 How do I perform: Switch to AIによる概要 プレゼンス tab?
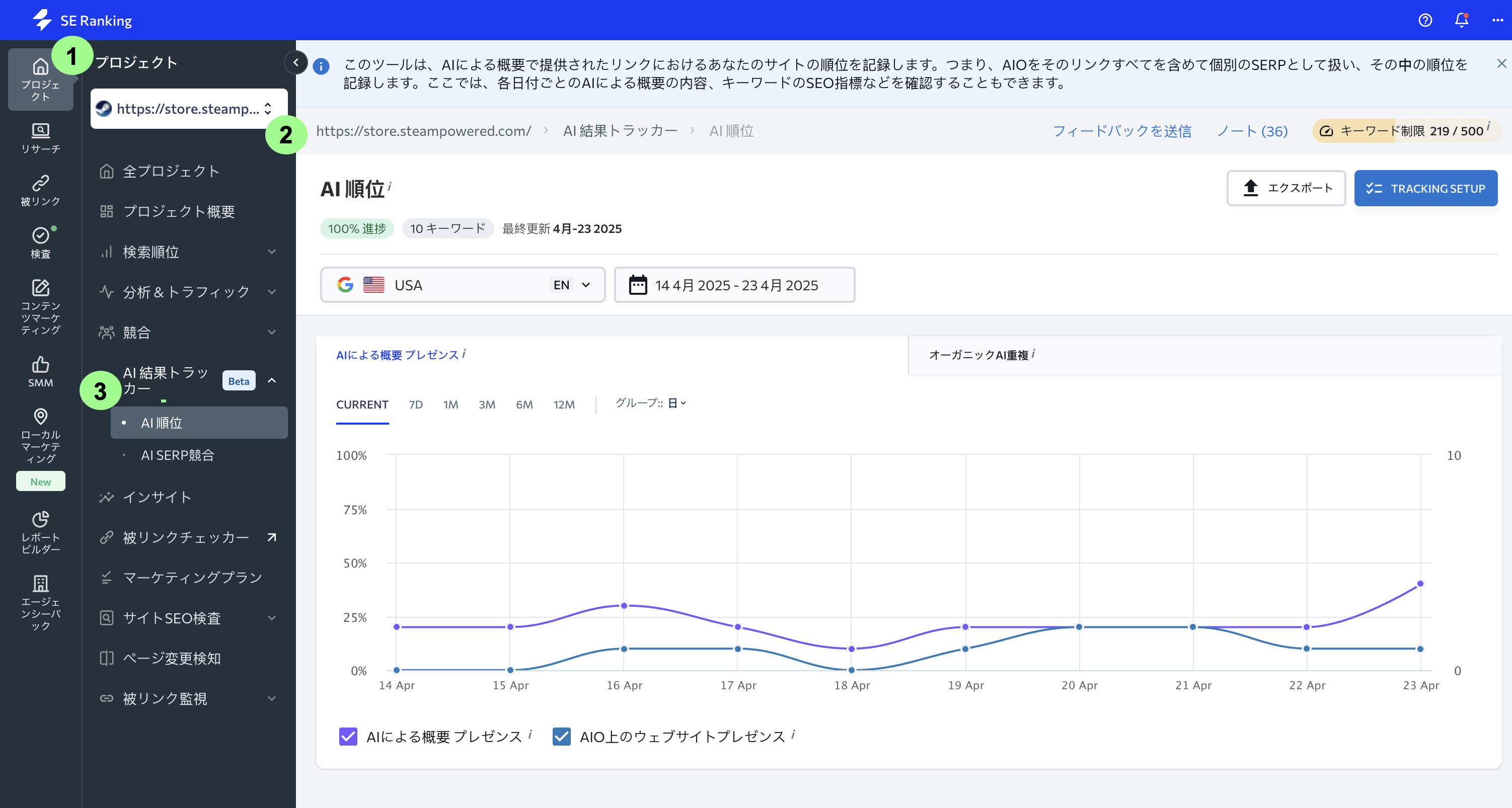coord(612,355)
